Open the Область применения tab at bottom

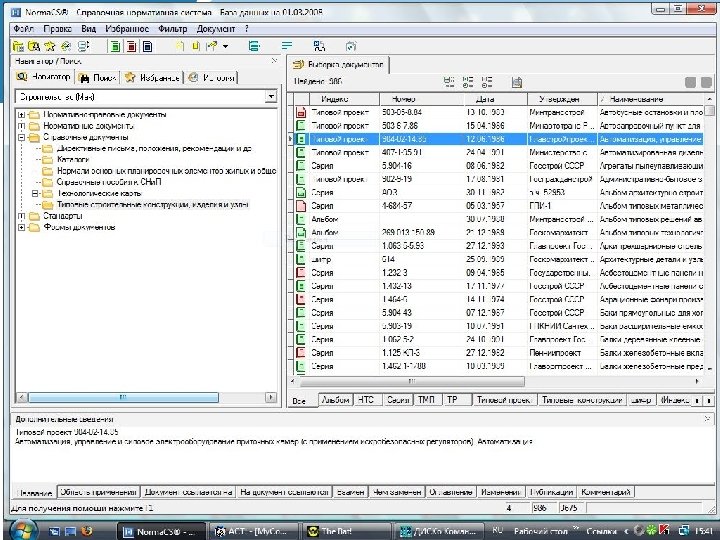tap(98, 492)
